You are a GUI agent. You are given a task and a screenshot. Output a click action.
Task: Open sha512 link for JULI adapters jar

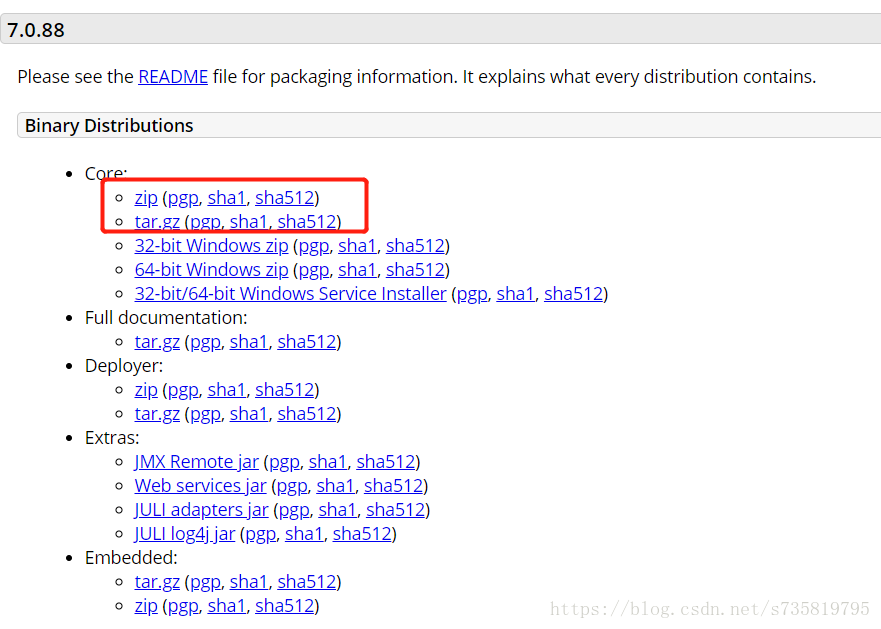click(396, 510)
